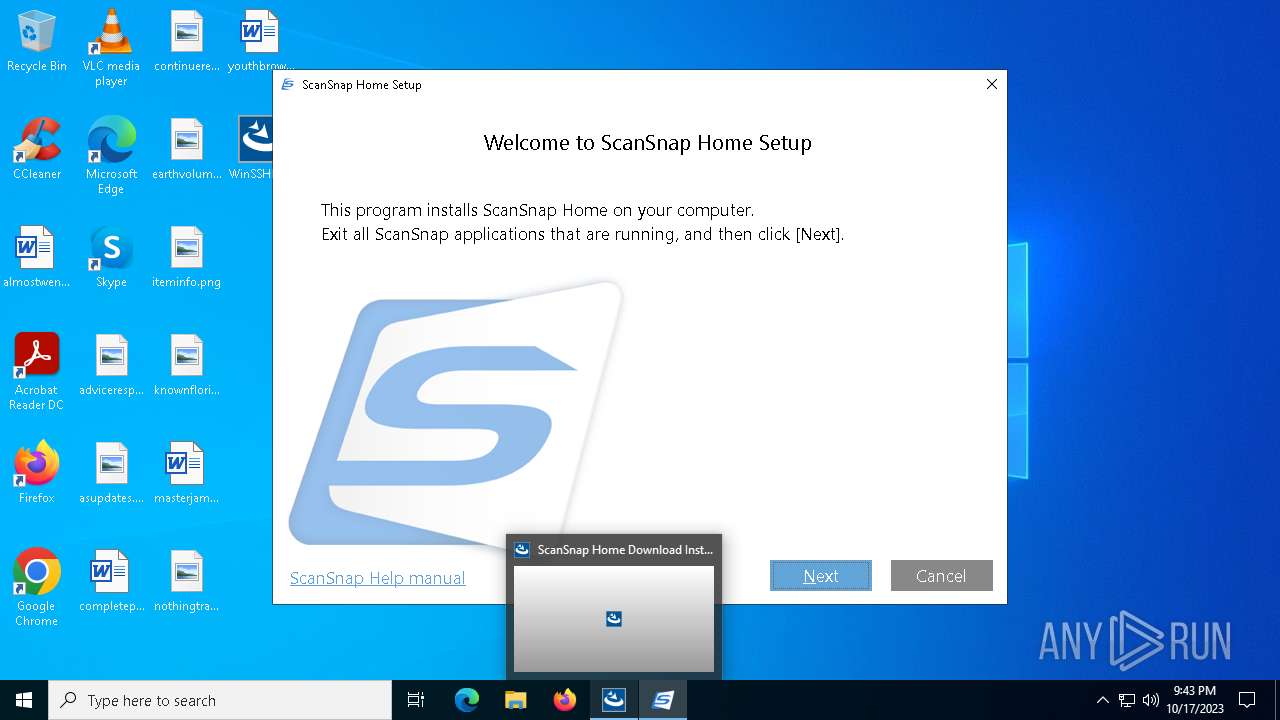The width and height of the screenshot is (1280, 720).
Task: Open volume control tray icon
Action: [1151, 700]
